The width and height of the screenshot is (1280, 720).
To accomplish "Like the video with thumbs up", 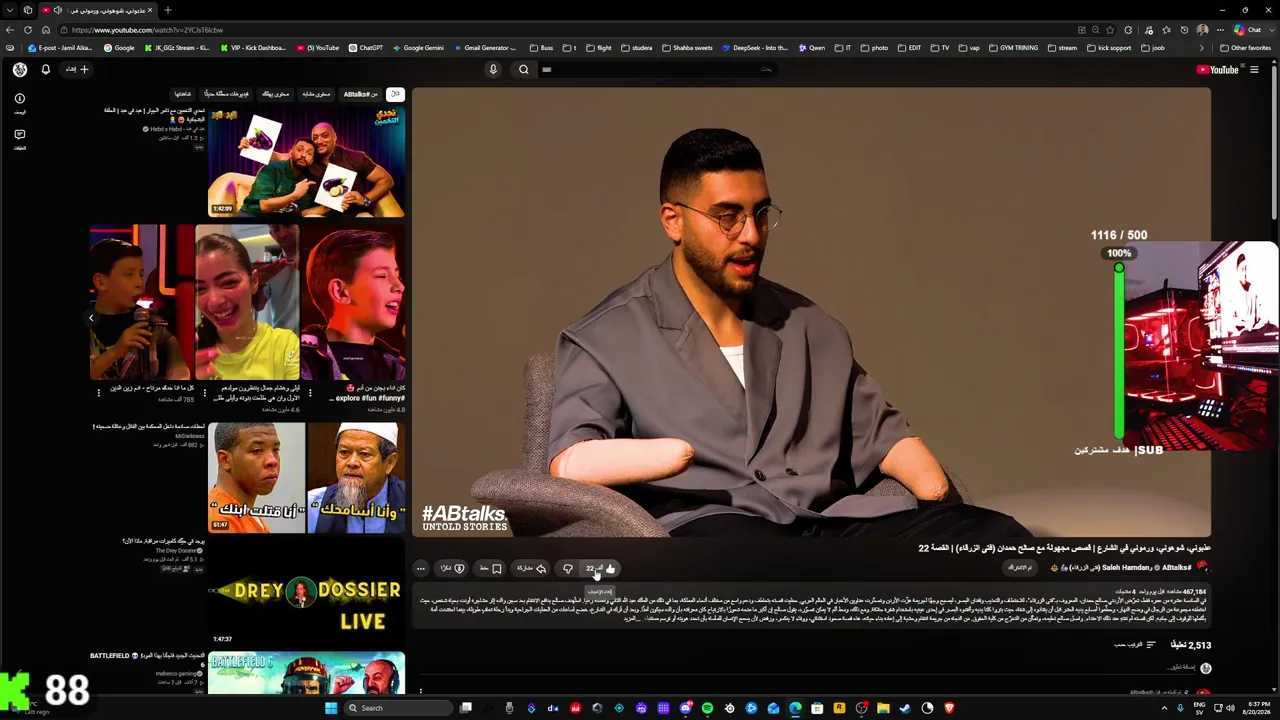I will click(x=601, y=569).
